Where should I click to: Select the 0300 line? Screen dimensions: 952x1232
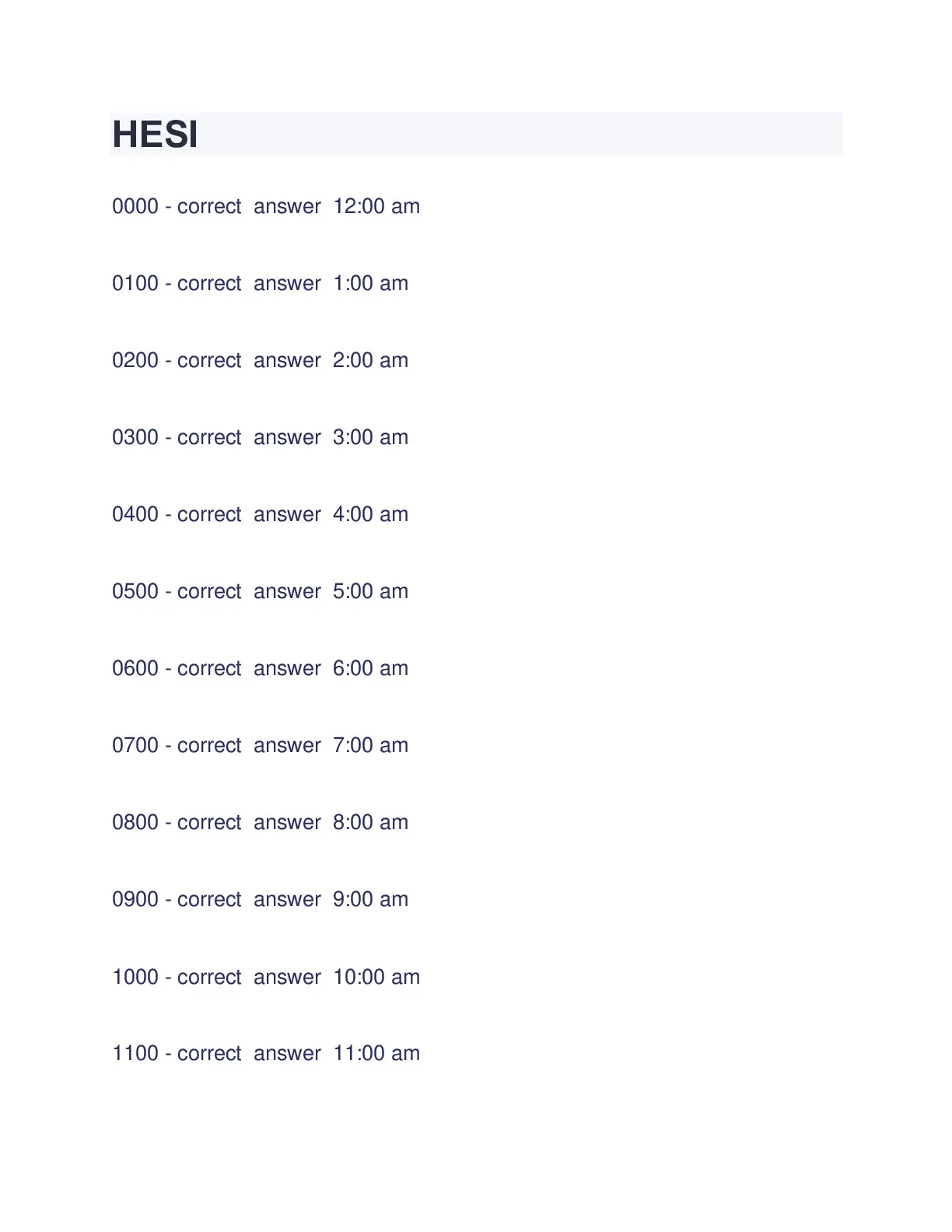click(261, 437)
